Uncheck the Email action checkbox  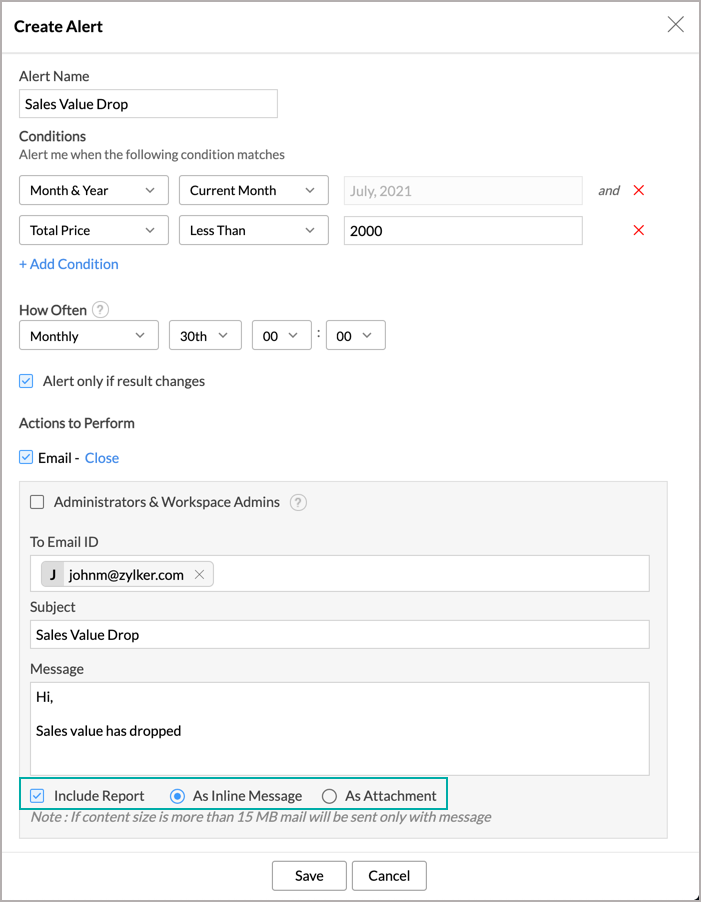[x=27, y=458]
